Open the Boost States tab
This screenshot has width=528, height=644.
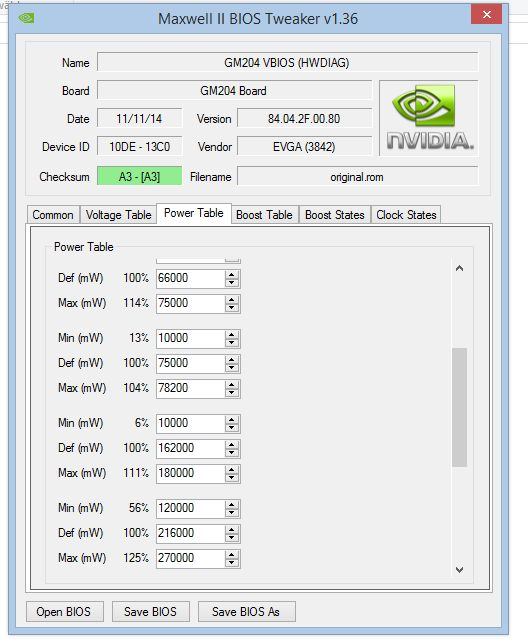click(x=335, y=215)
